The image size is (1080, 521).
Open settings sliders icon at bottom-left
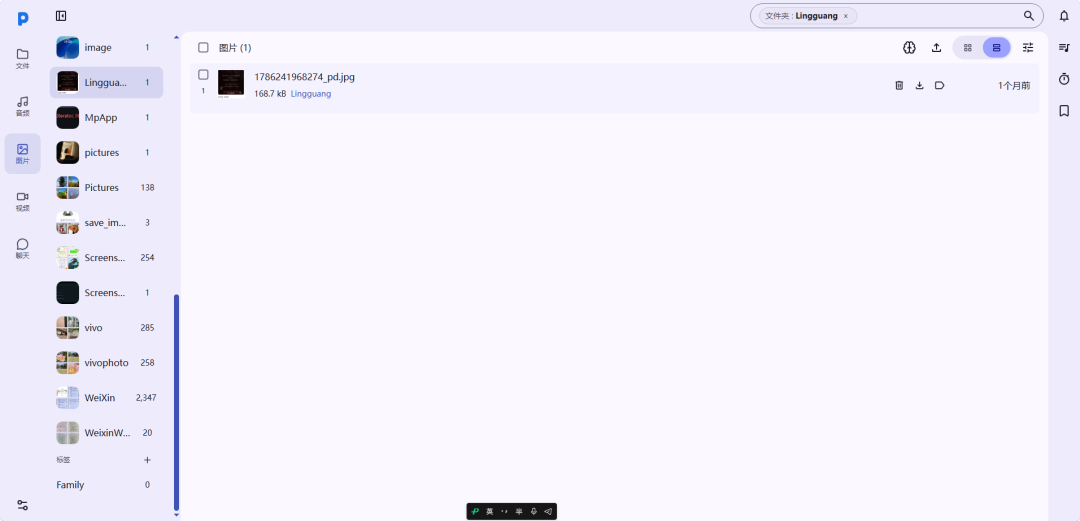coord(23,505)
